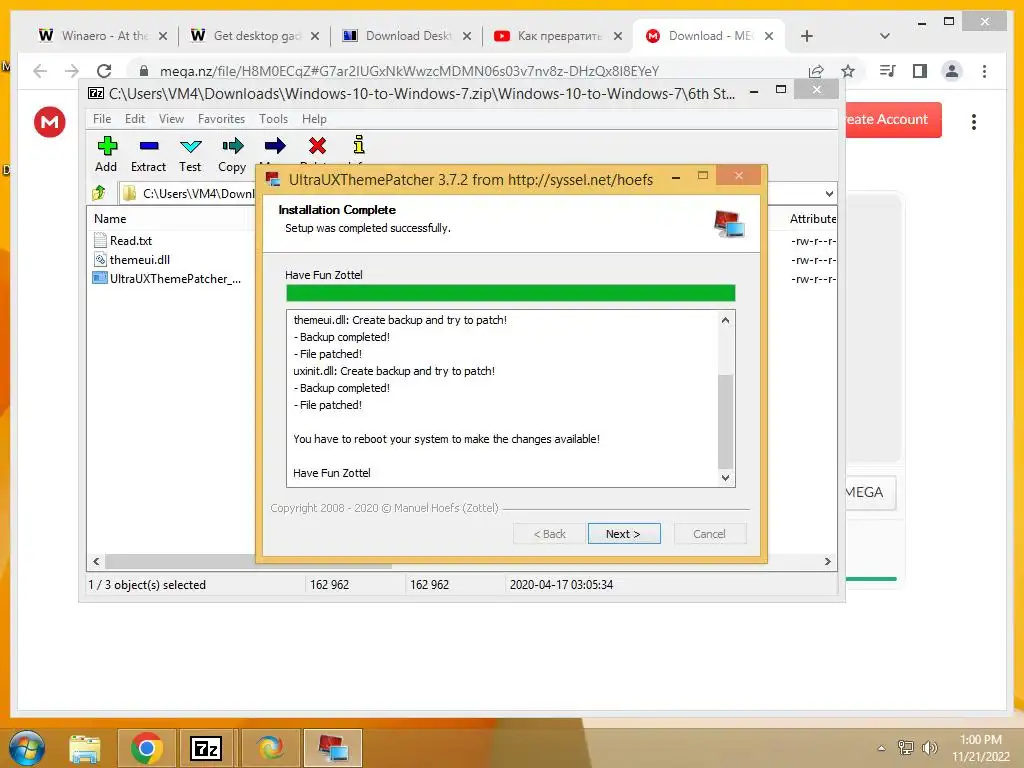Image resolution: width=1024 pixels, height=768 pixels.
Task: Click installer log scrollbar thumb
Action: pyautogui.click(x=725, y=421)
